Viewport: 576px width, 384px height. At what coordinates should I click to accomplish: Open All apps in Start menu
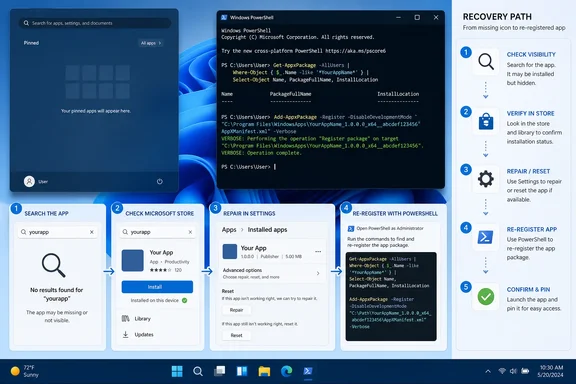pyautogui.click(x=151, y=43)
